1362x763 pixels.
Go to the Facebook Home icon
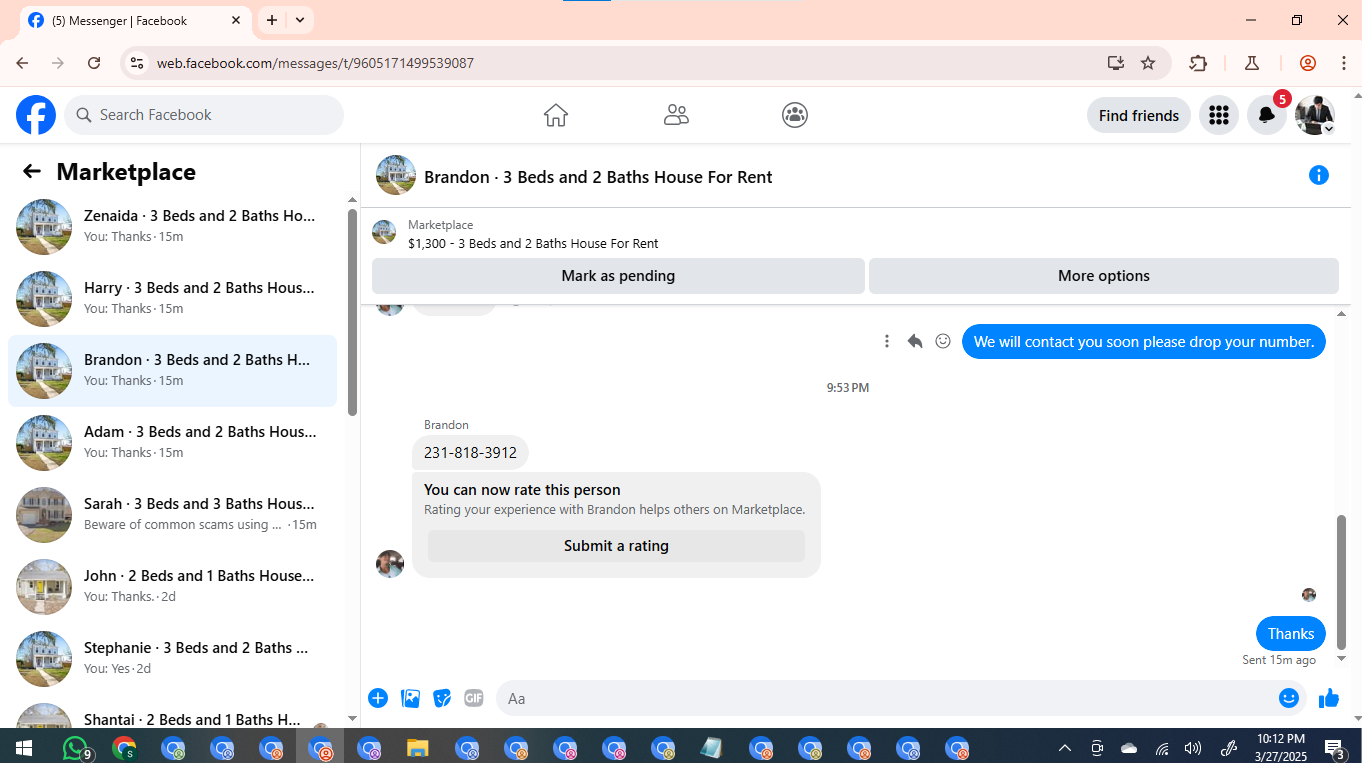click(556, 115)
